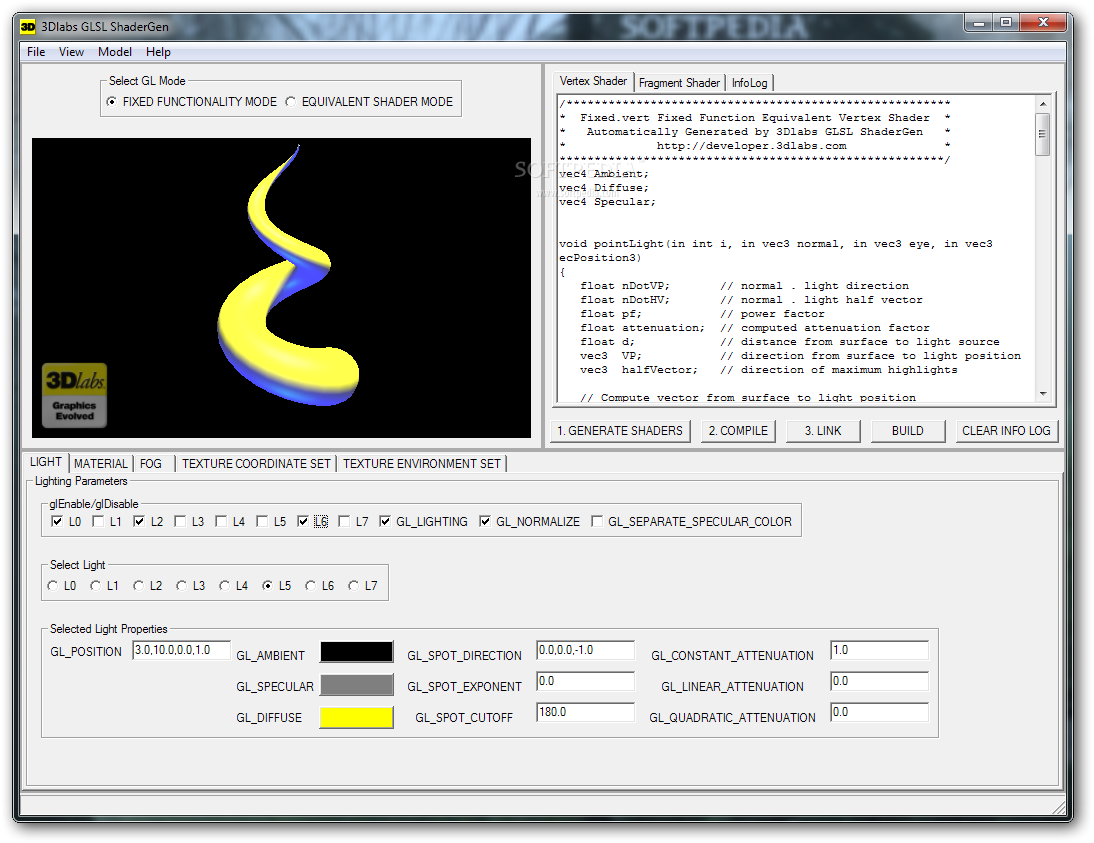Select EQUIVALENT SHADER MODE radio button
Viewport: 1094px width, 843px height.
coord(291,102)
